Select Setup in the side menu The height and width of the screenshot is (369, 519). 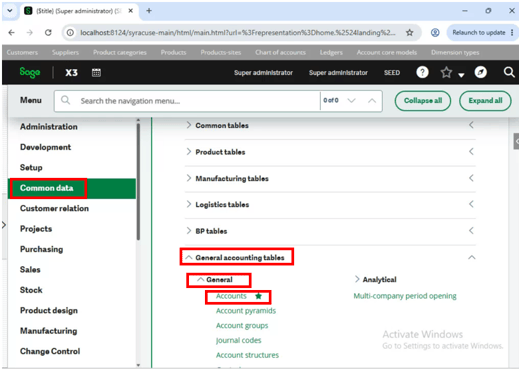(x=31, y=167)
